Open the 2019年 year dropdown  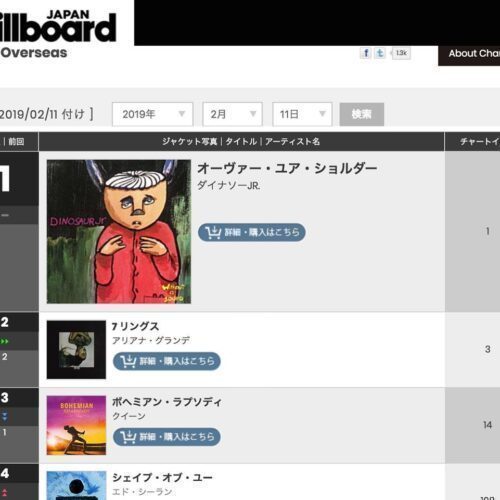click(x=153, y=114)
